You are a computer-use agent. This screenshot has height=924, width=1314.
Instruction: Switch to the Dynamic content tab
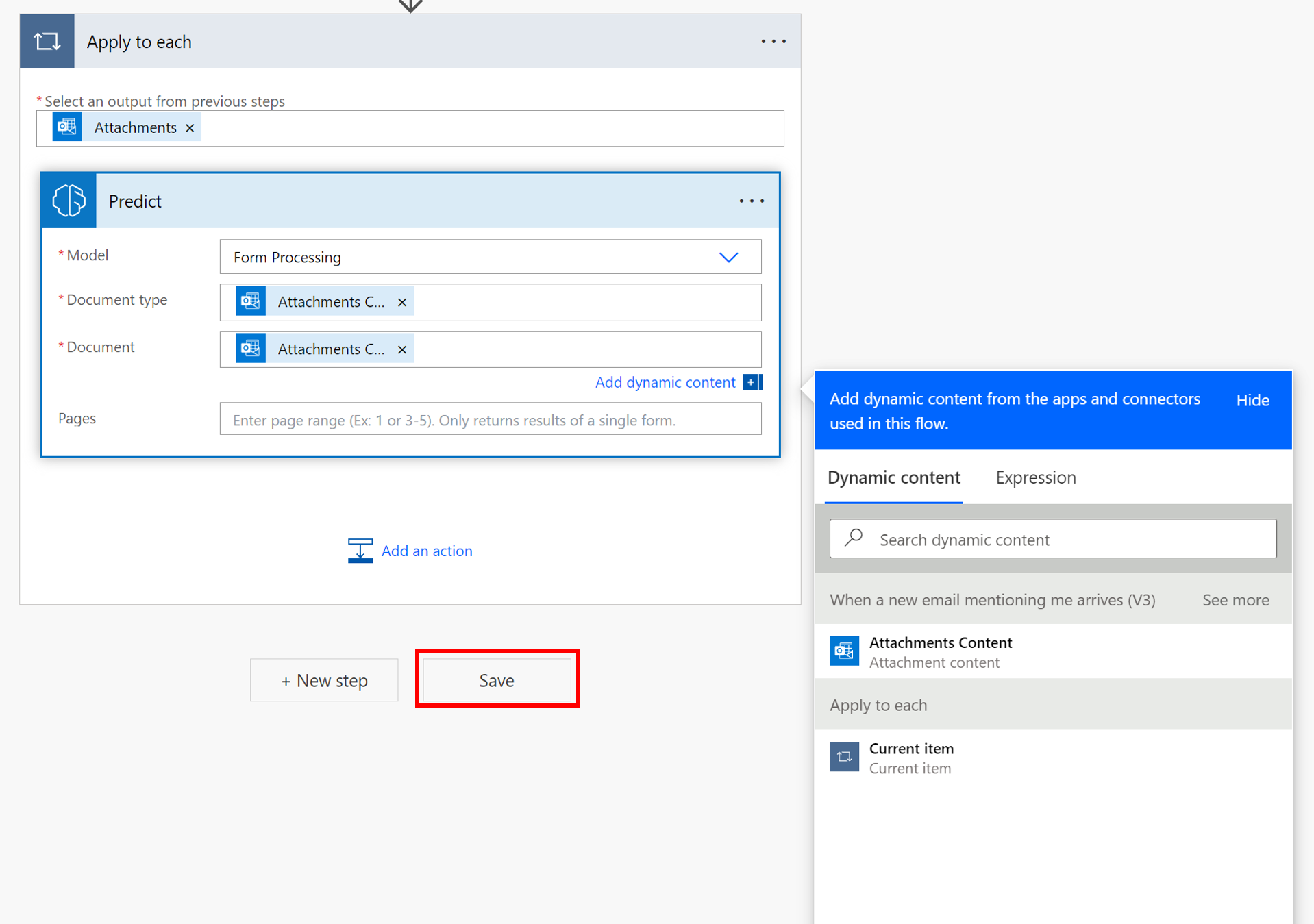tap(893, 477)
